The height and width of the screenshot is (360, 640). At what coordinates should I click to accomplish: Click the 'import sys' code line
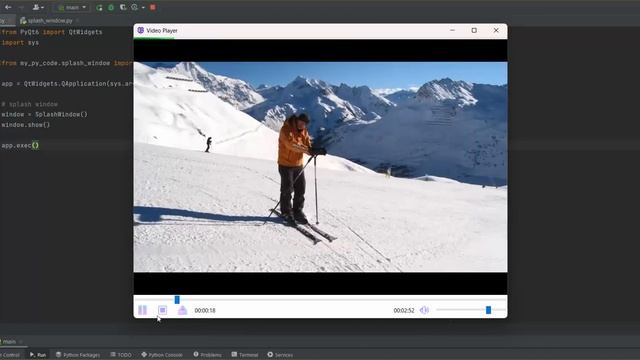pyautogui.click(x=20, y=42)
